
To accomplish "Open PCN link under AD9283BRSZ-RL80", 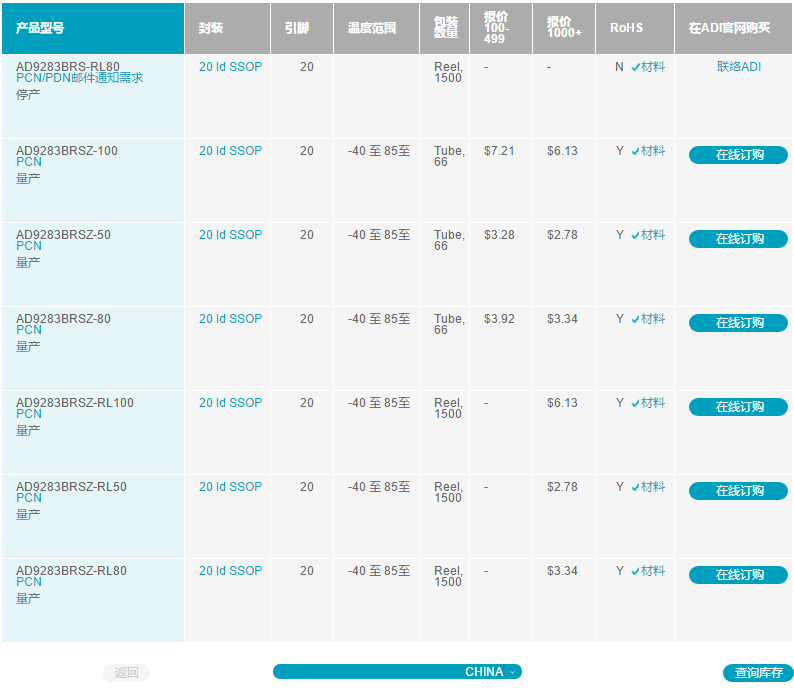I will (x=29, y=583).
